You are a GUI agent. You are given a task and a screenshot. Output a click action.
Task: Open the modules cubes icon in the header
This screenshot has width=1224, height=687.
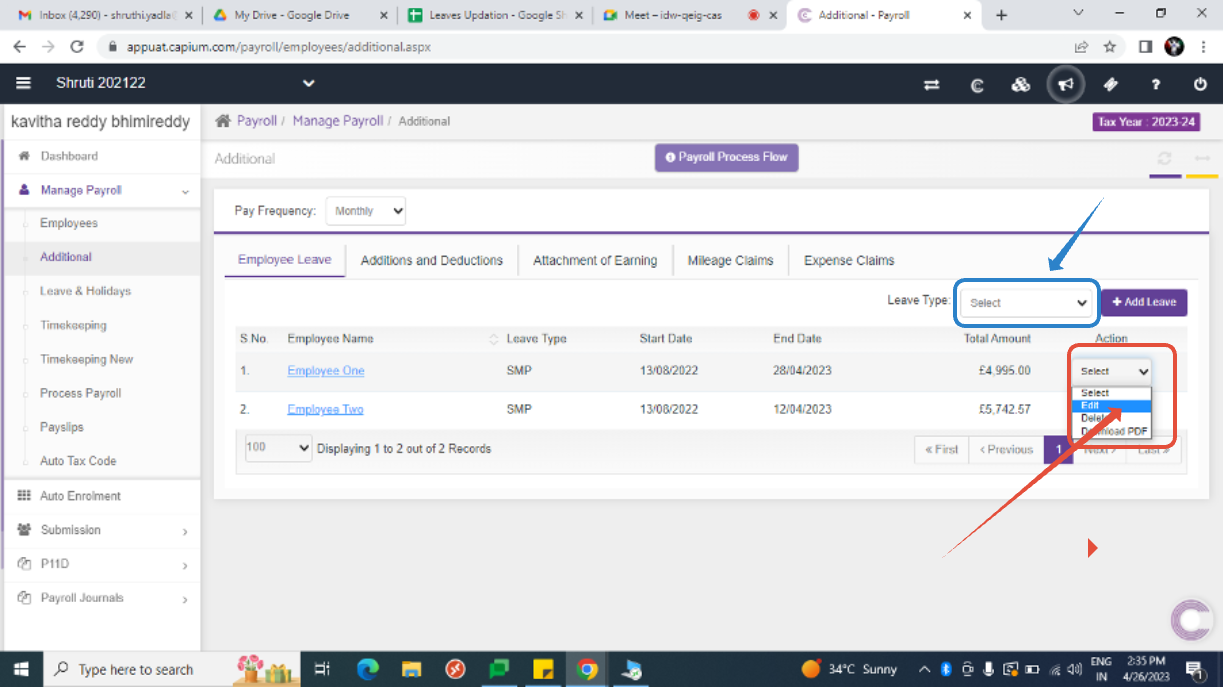(1021, 85)
